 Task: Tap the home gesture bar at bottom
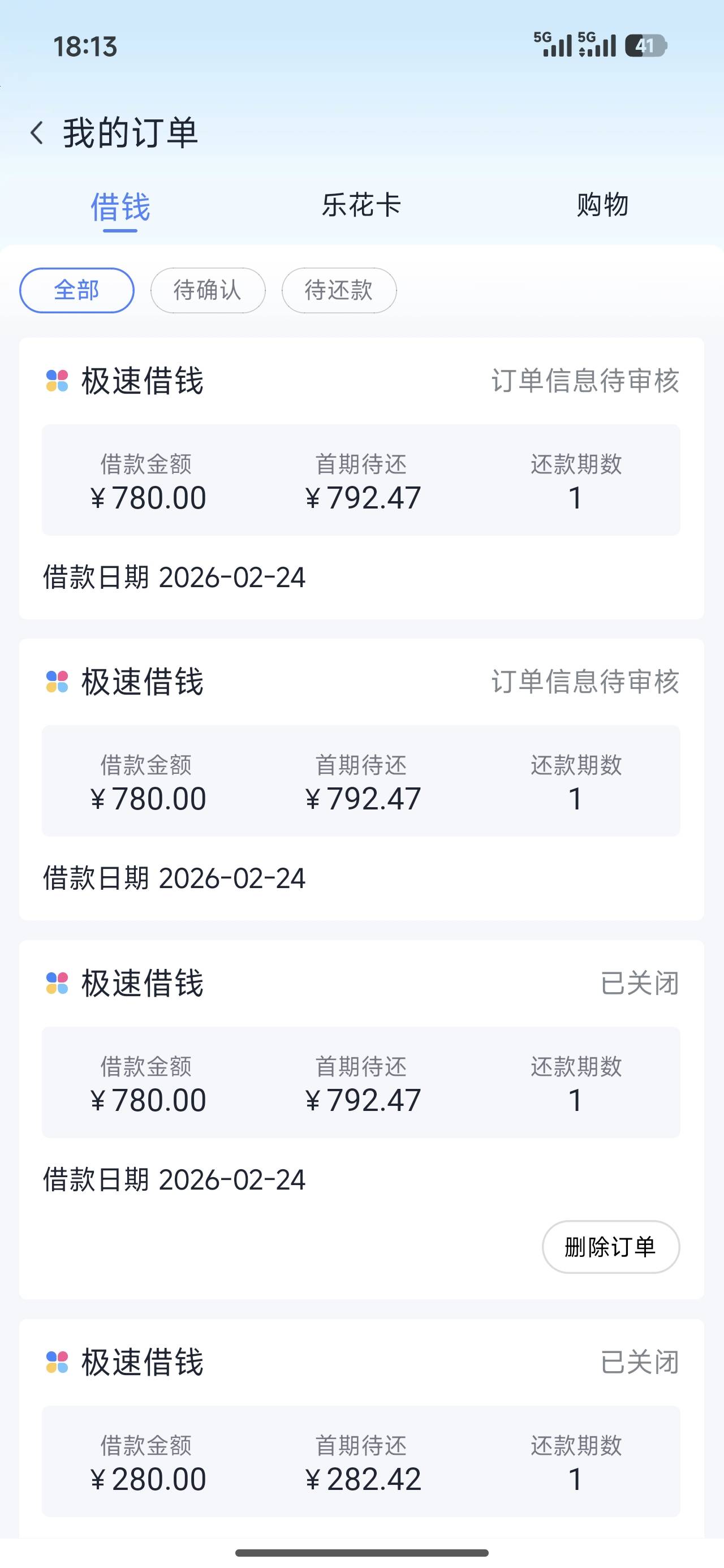tap(361, 1553)
